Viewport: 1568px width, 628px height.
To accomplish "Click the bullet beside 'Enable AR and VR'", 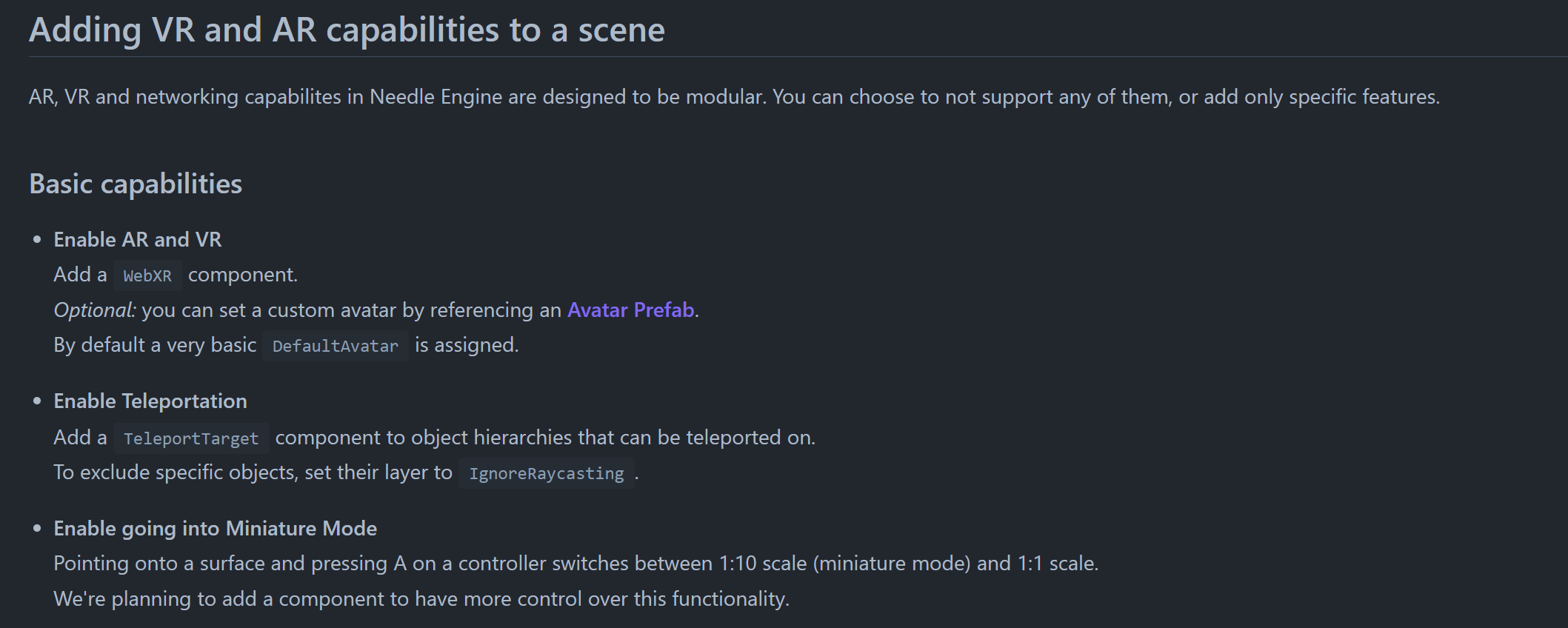I will coord(37,239).
